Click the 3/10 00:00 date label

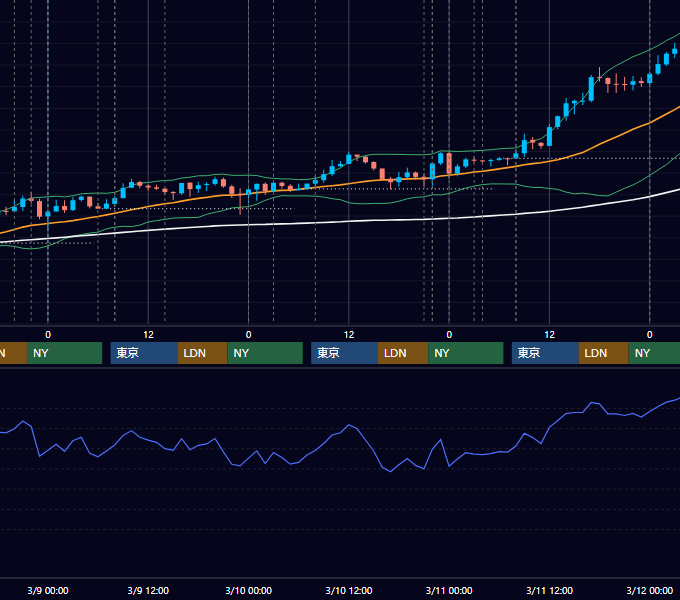[248, 590]
